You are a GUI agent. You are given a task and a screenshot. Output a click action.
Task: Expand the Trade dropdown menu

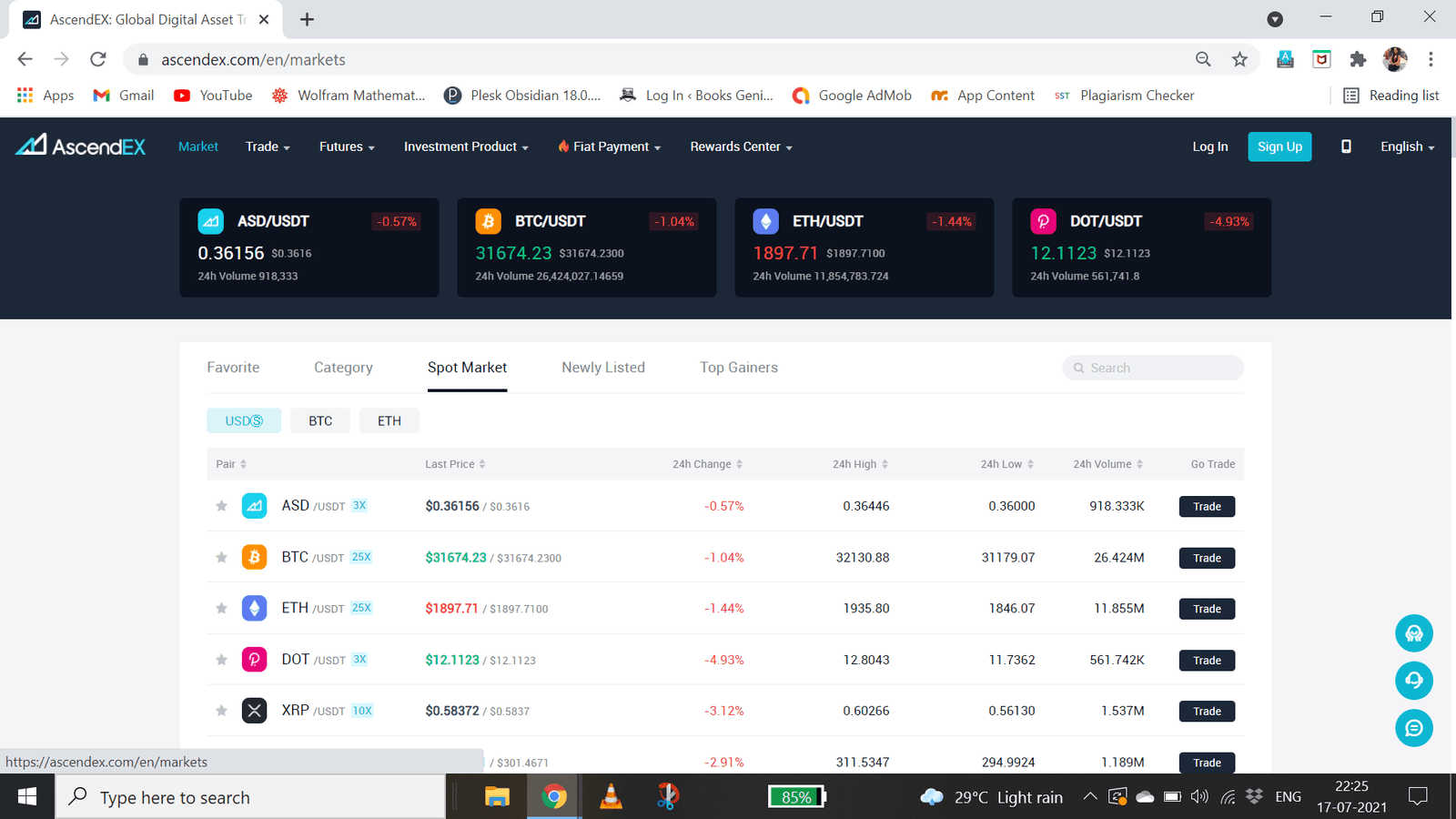coord(268,147)
